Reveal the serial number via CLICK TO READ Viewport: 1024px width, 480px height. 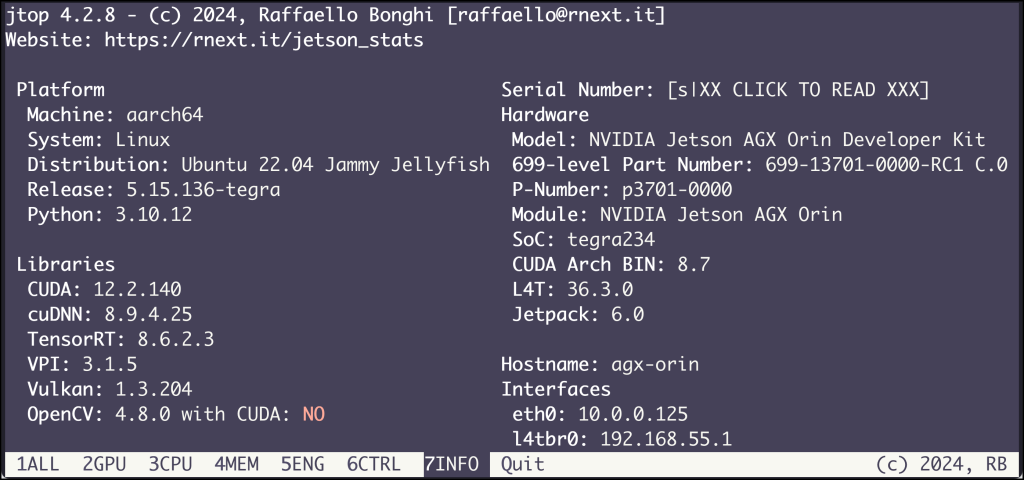tap(798, 90)
